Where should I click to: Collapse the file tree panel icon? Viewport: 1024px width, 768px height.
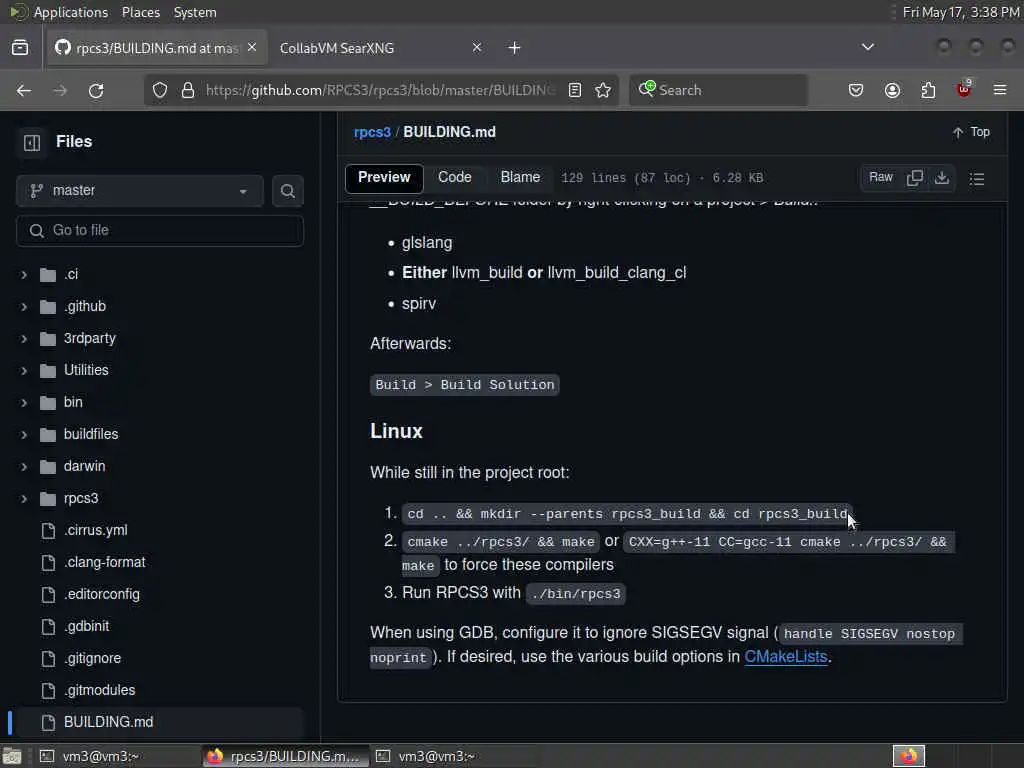[32, 142]
